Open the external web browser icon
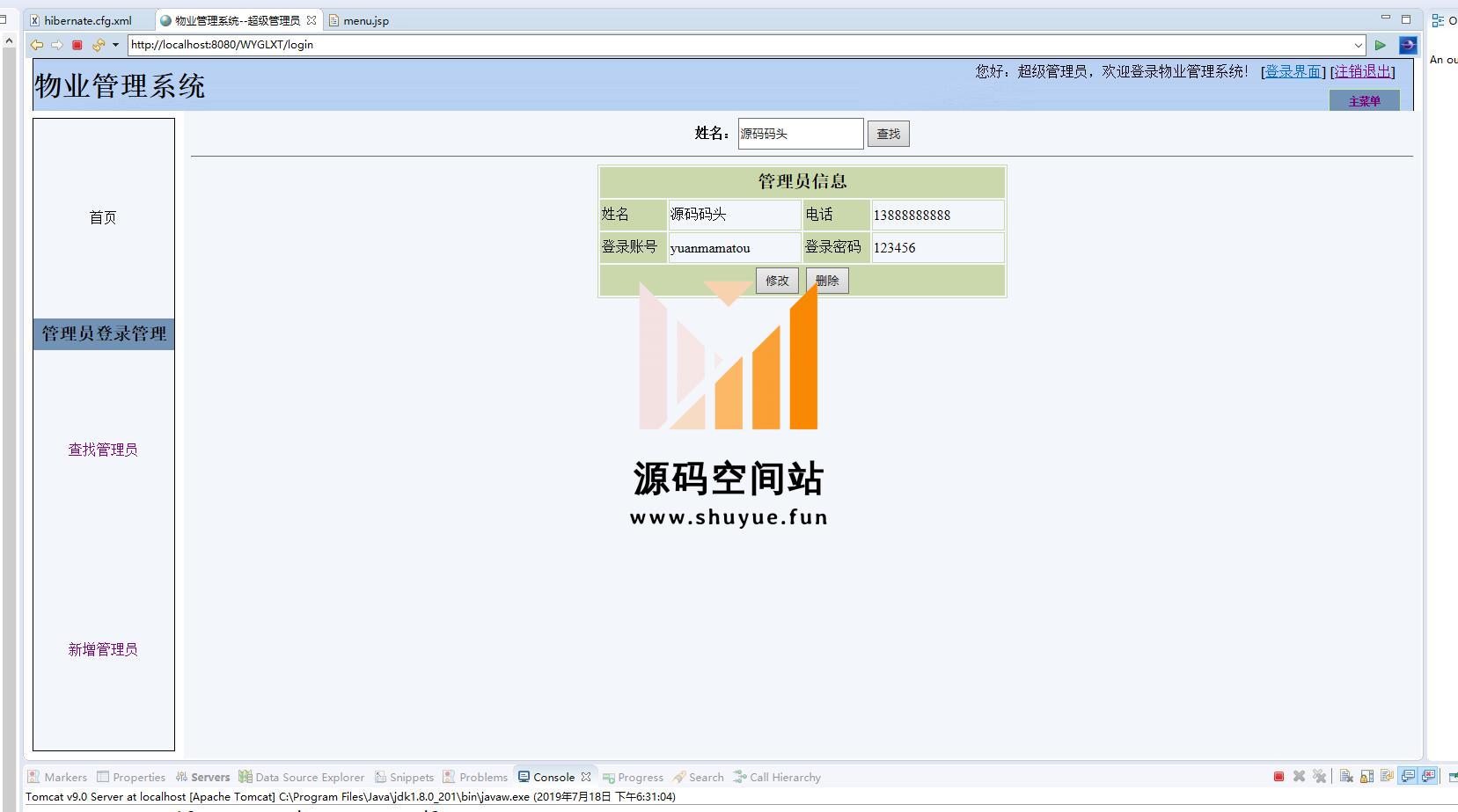The width and height of the screenshot is (1458, 812). (1408, 45)
